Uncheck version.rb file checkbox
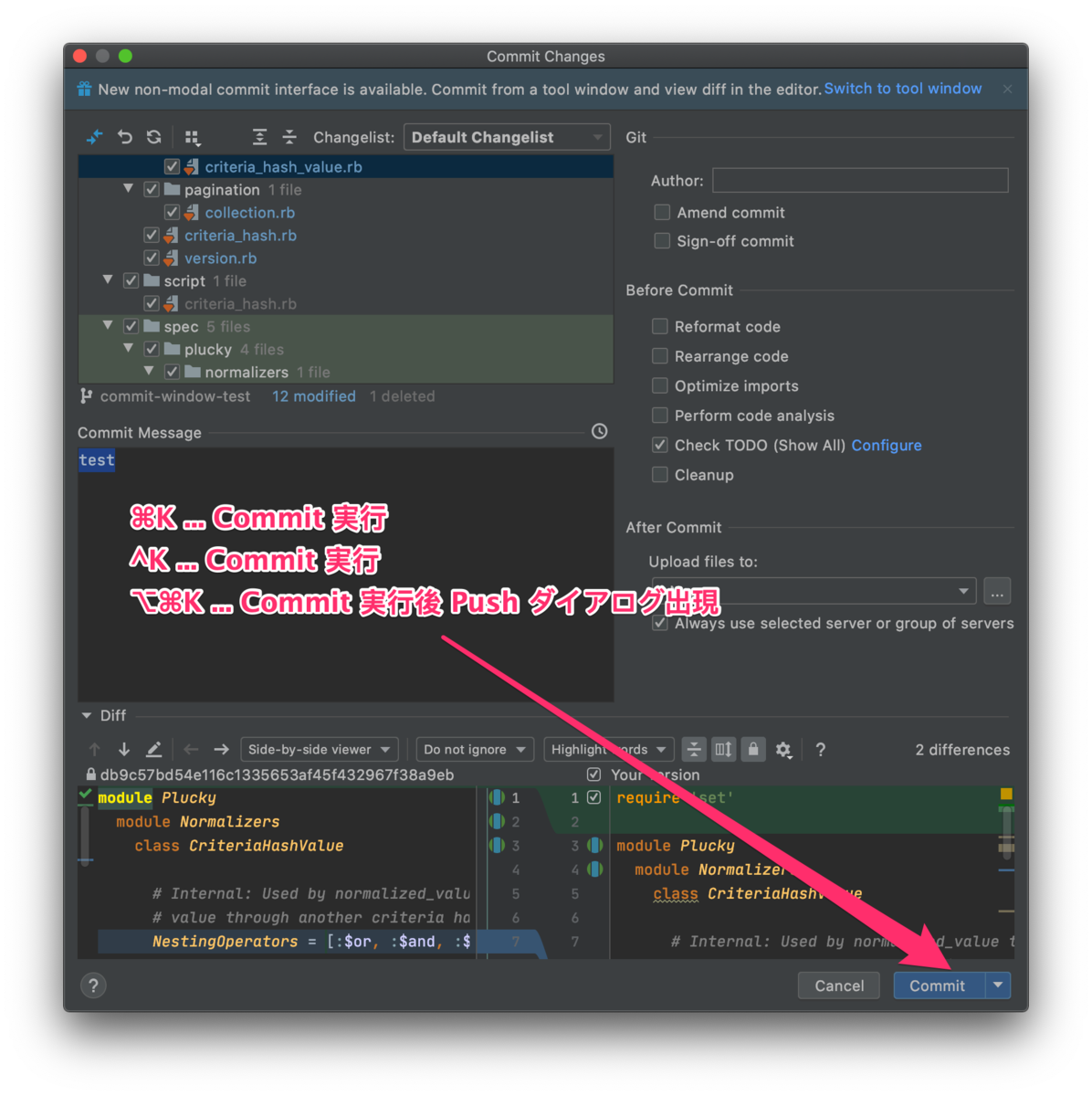This screenshot has height=1096, width=1092. pyautogui.click(x=152, y=258)
